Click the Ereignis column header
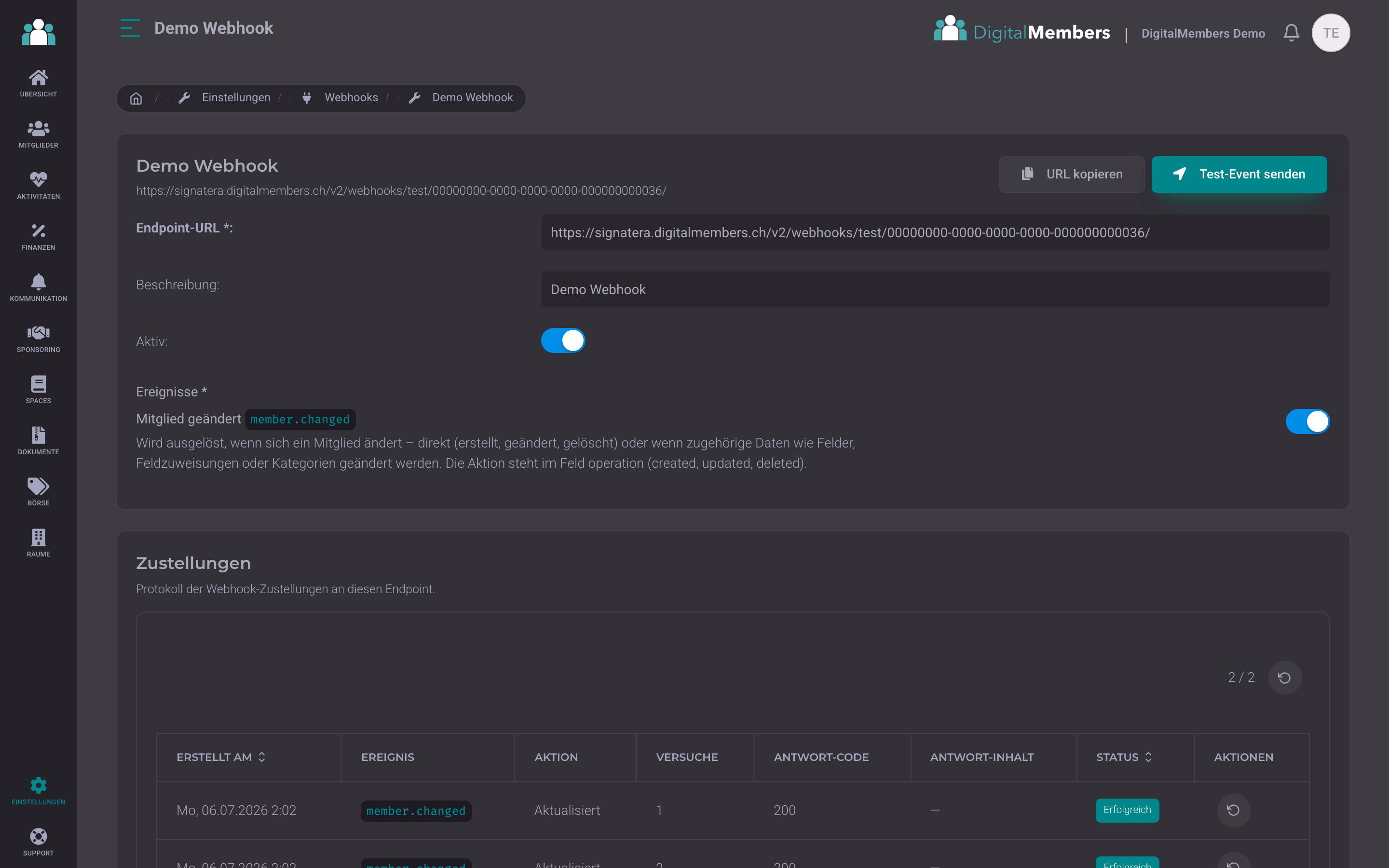1389x868 pixels. coord(387,757)
